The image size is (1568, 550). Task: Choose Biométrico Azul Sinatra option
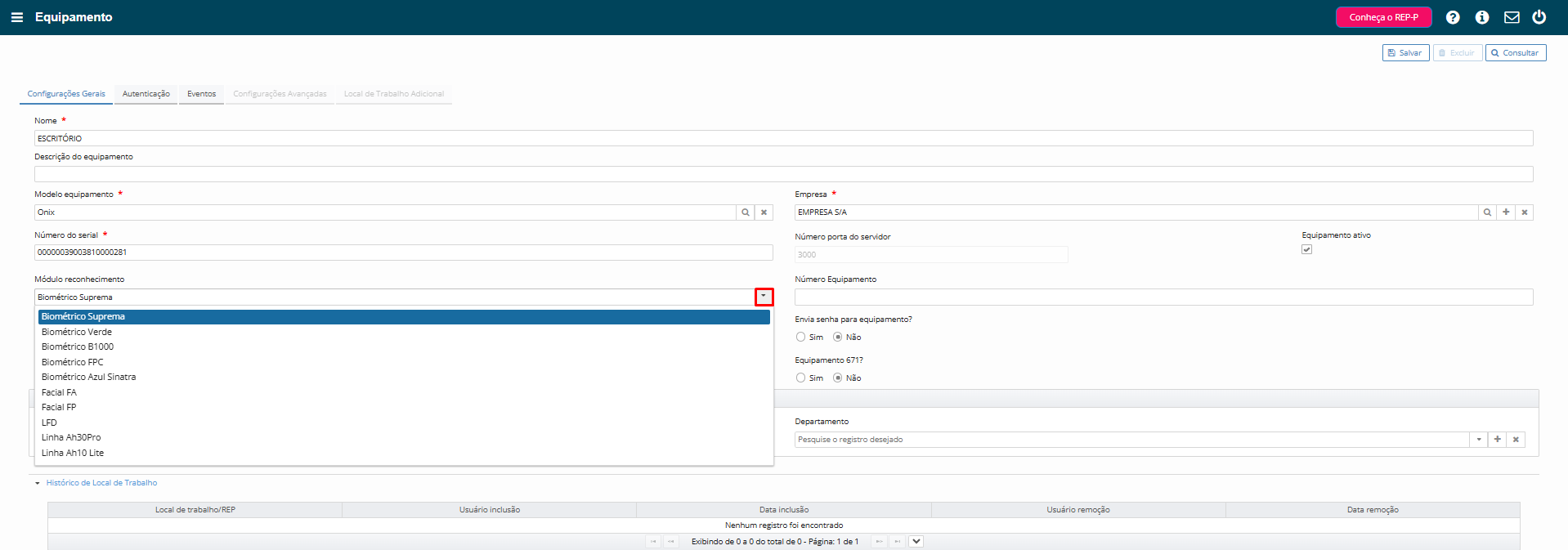(x=404, y=377)
